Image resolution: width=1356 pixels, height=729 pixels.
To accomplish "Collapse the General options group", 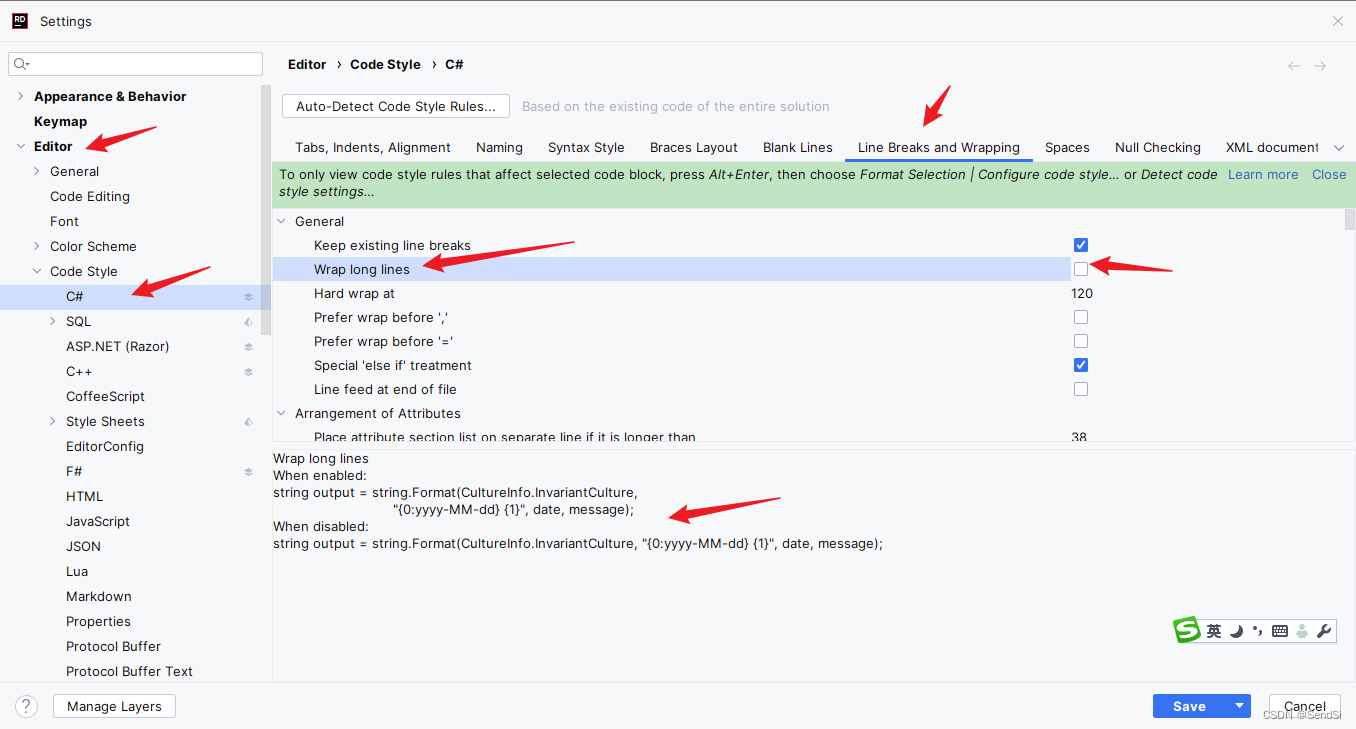I will coord(282,222).
